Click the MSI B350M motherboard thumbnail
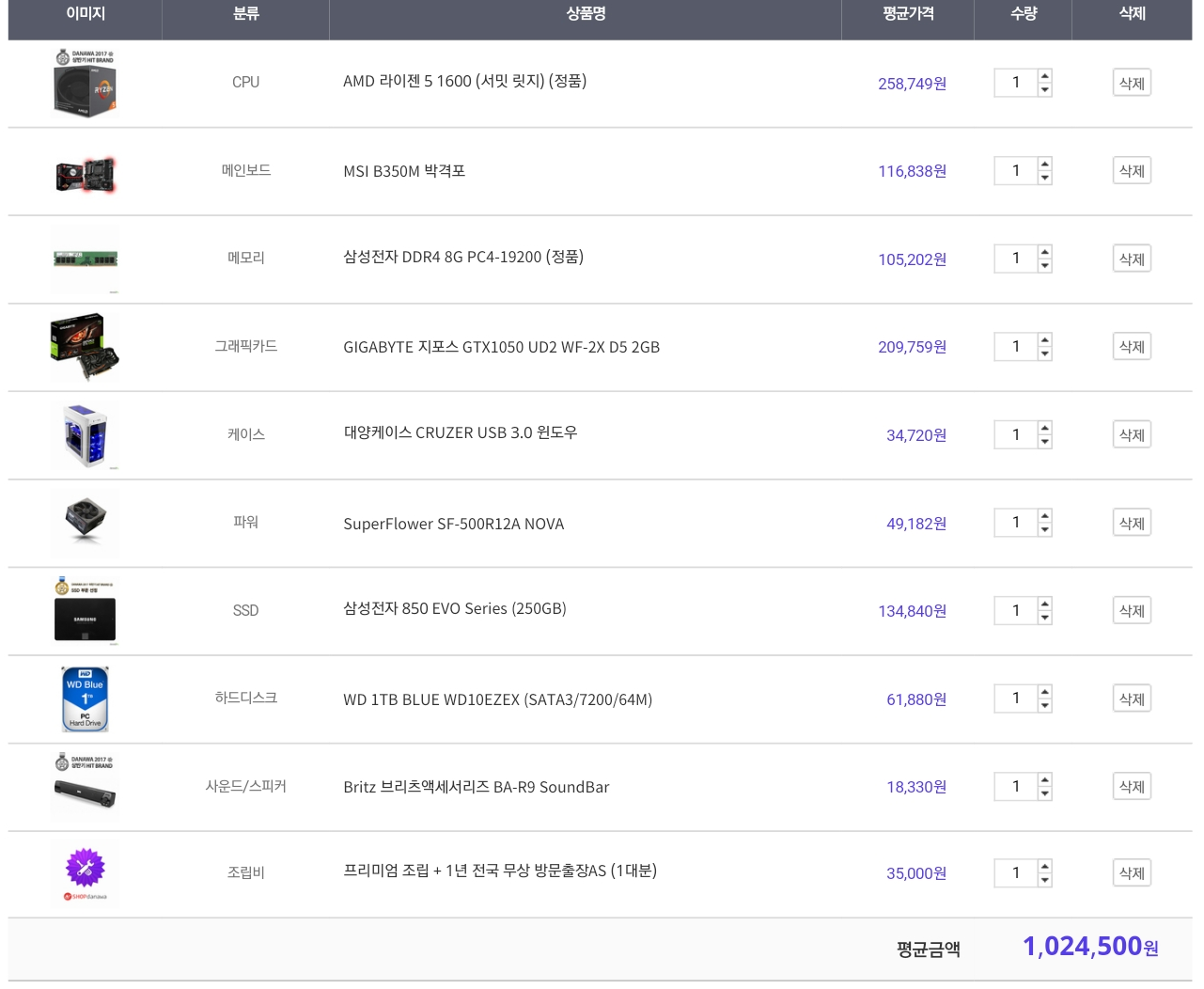This screenshot has height=989, width=1204. pyautogui.click(x=85, y=174)
